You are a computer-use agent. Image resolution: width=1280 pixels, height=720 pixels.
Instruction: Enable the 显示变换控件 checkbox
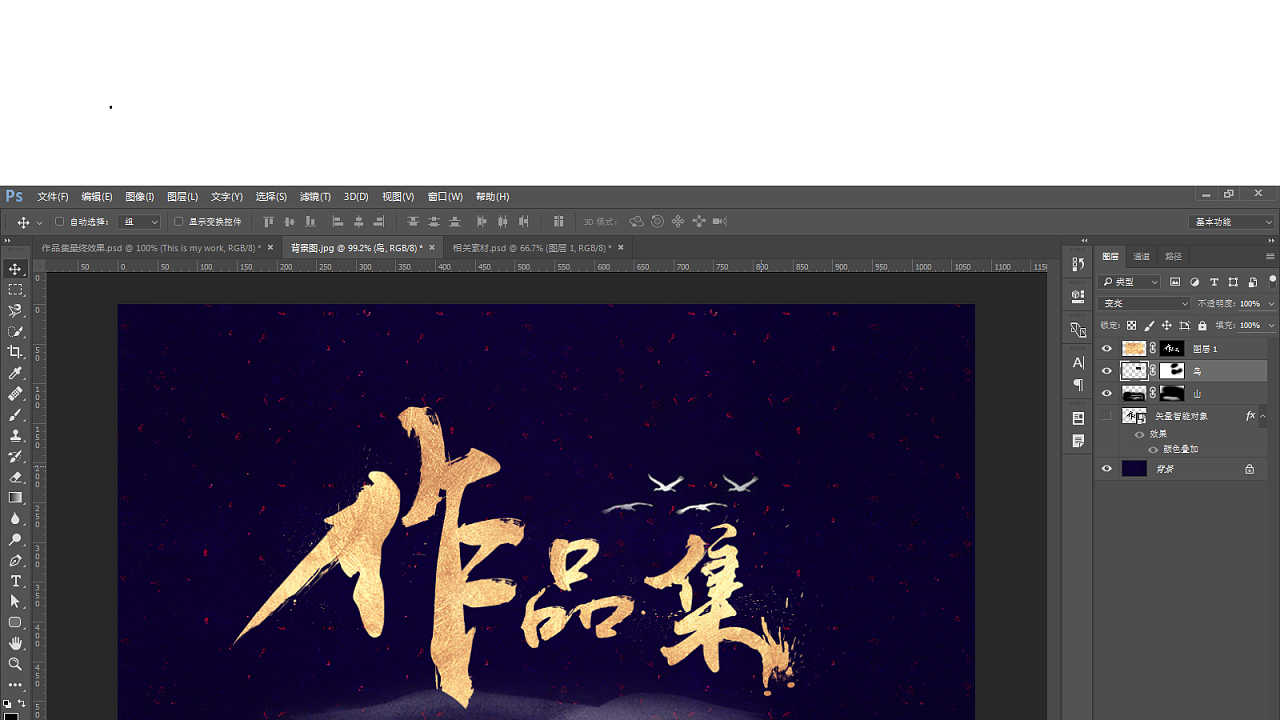179,222
